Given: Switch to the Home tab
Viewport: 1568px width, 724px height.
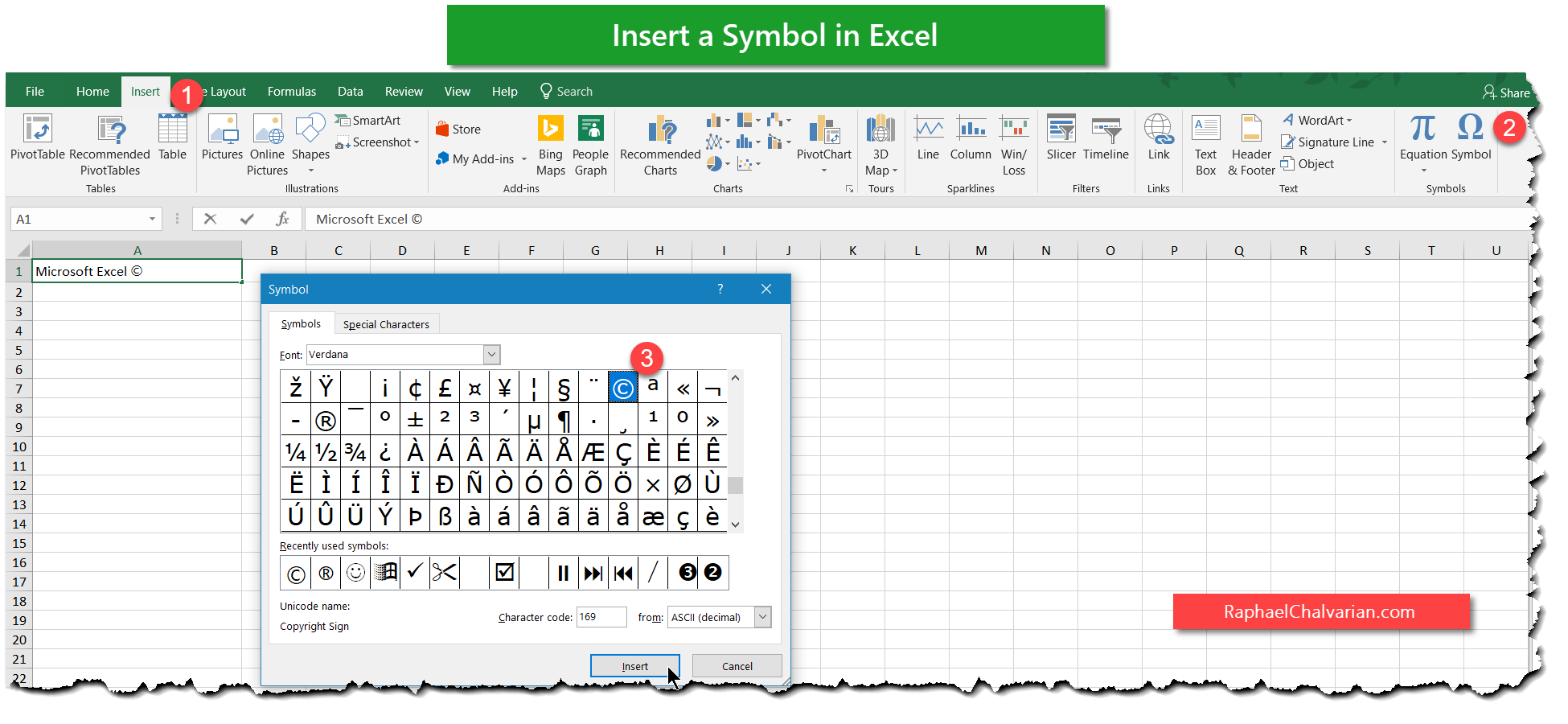Looking at the screenshot, I should coord(92,92).
